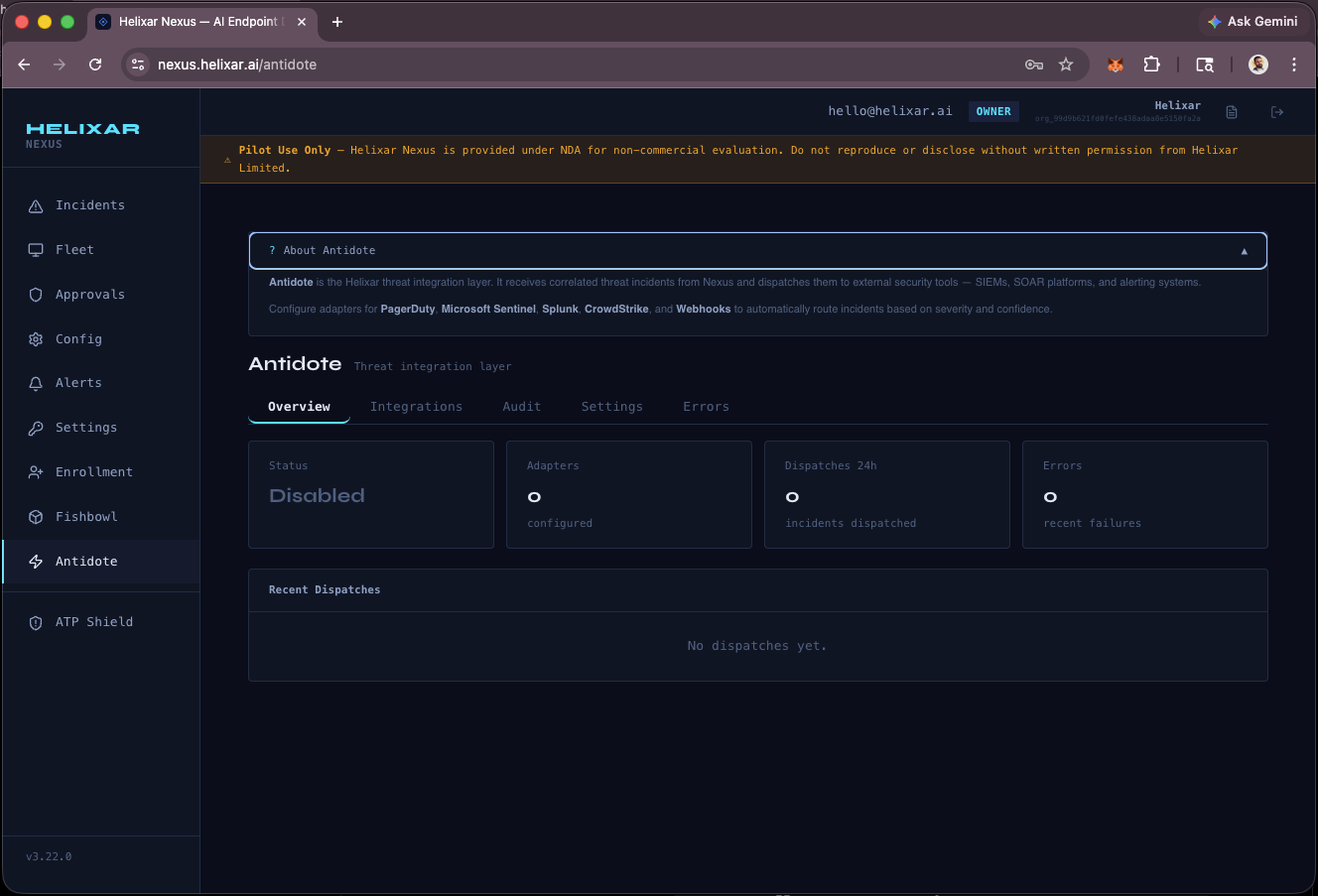Bookmark this page with the star icon

[x=1066, y=64]
